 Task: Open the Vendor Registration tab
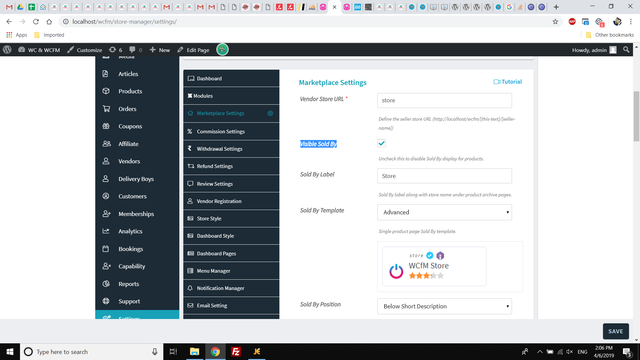pyautogui.click(x=231, y=201)
